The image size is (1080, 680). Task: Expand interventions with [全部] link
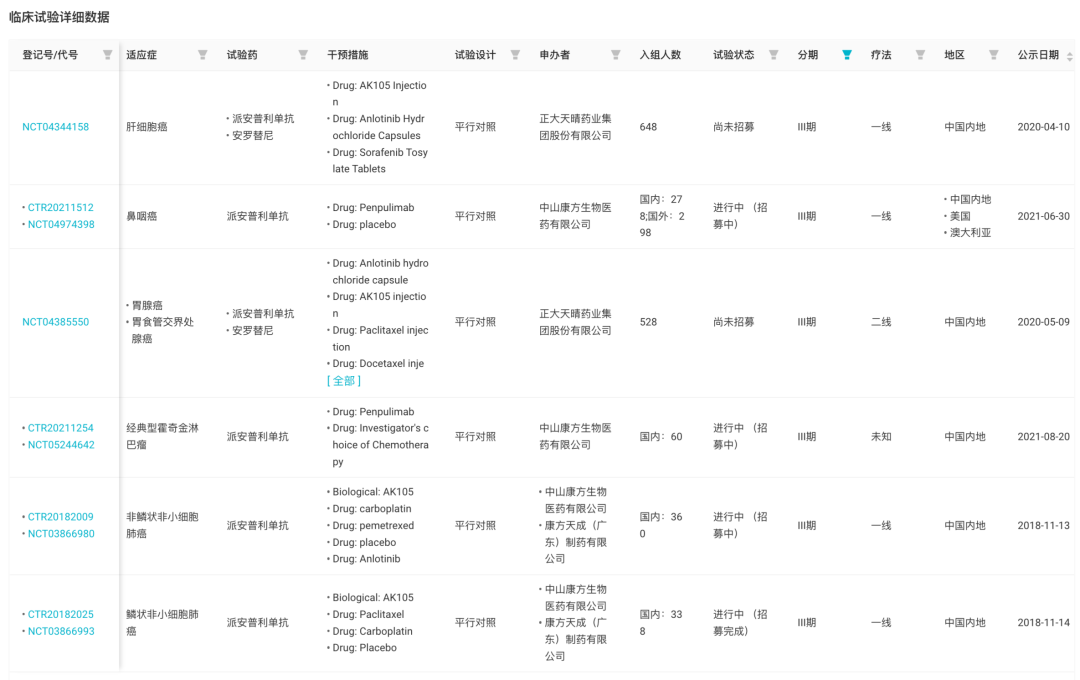[x=344, y=380]
